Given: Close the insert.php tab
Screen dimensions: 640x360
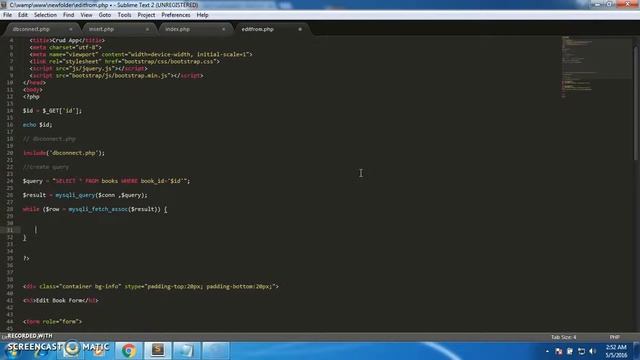Looking at the screenshot, I should (147, 29).
